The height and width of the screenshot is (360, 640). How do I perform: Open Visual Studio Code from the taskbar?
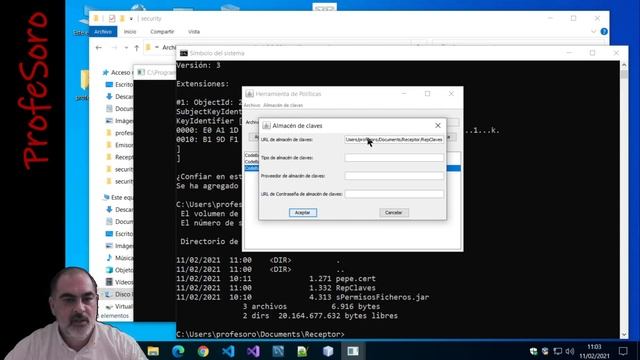point(228,351)
